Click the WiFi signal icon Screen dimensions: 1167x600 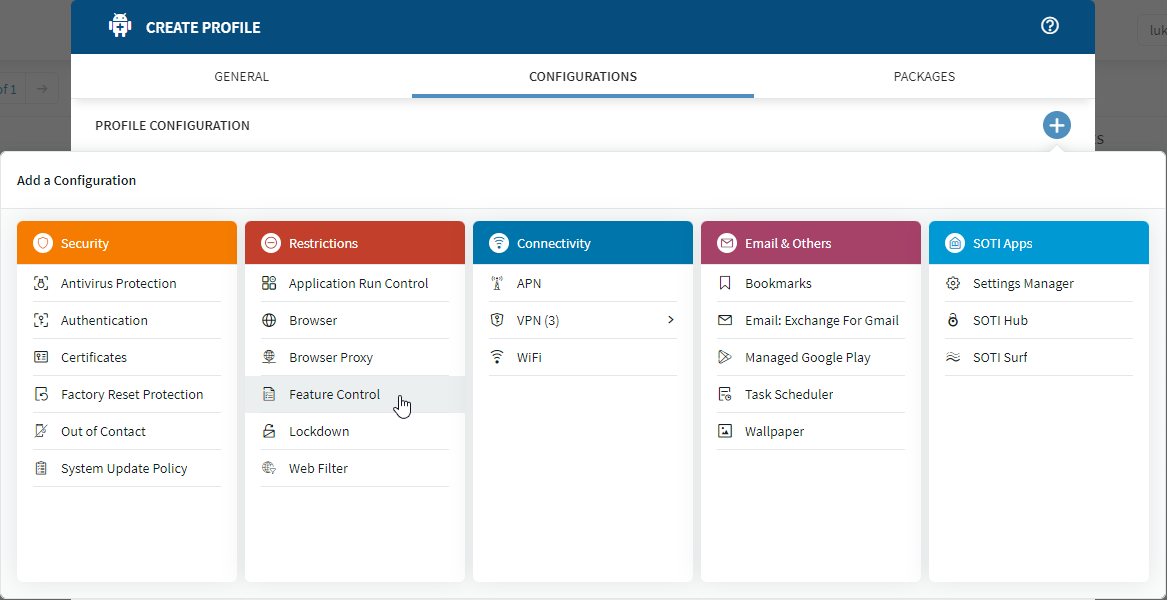497,357
